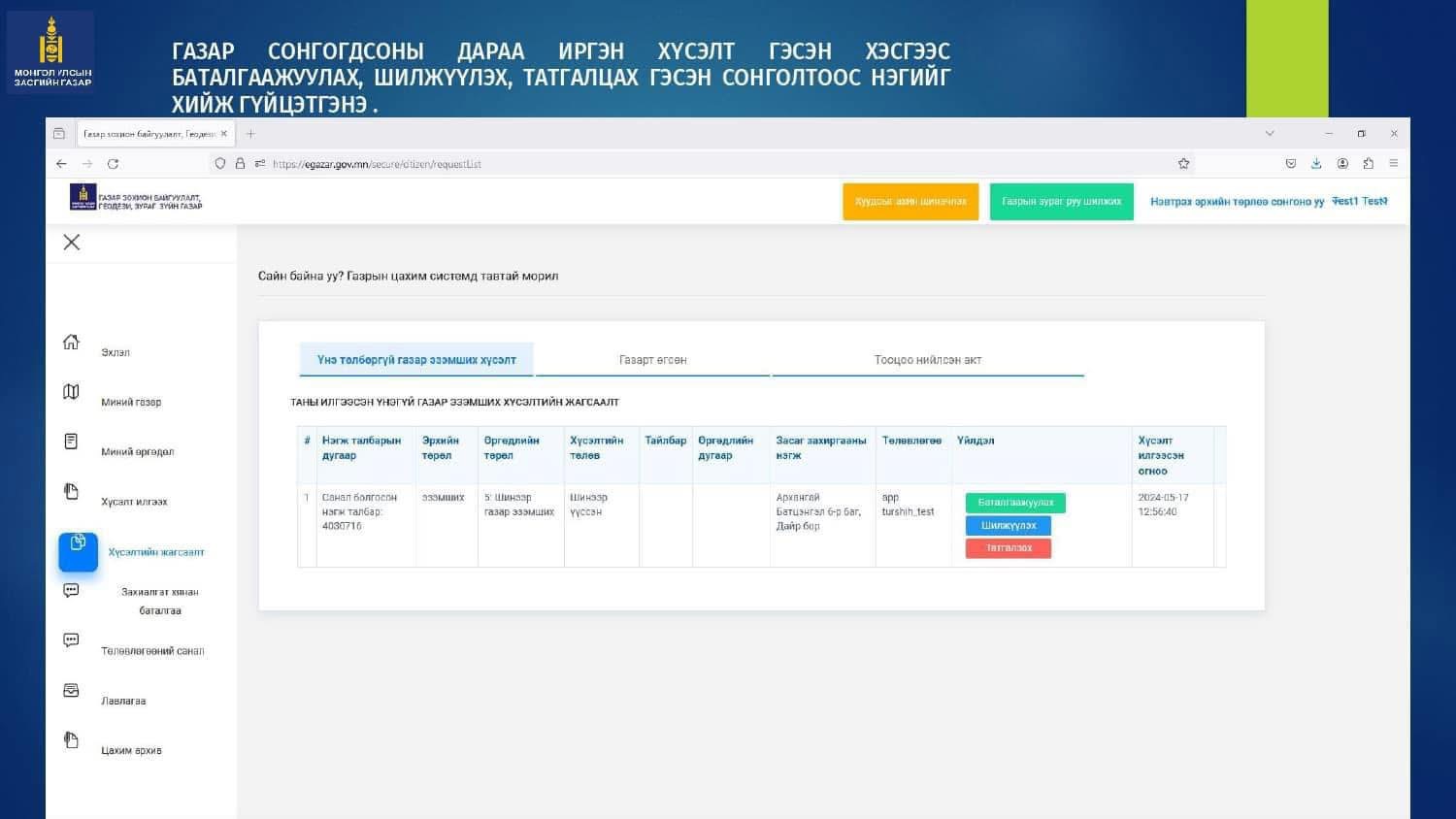
Task: Open the browser hamburger menu
Action: pyautogui.click(x=1393, y=164)
